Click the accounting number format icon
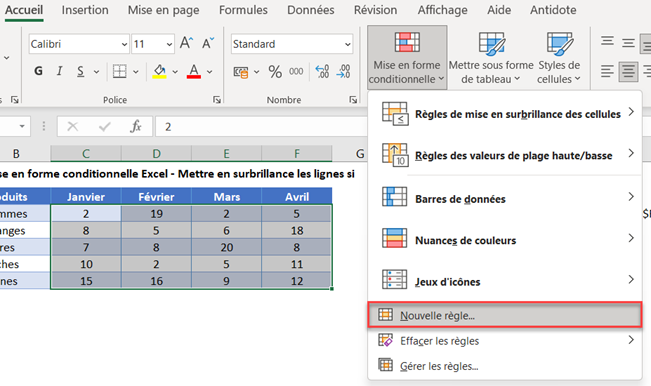The width and height of the screenshot is (651, 386). [241, 72]
